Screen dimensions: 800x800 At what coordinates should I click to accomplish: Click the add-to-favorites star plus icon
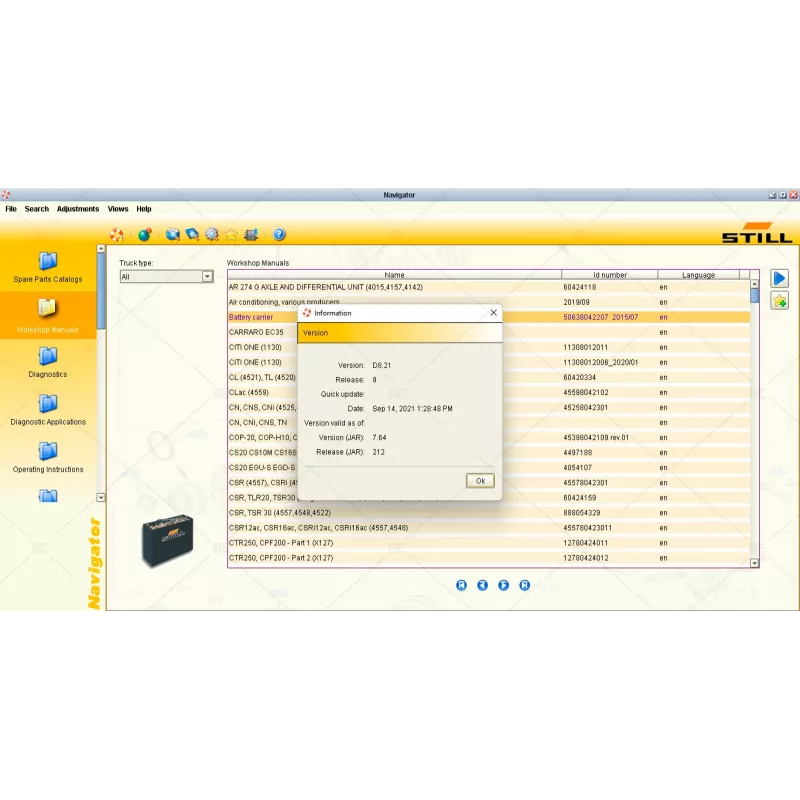coord(779,300)
